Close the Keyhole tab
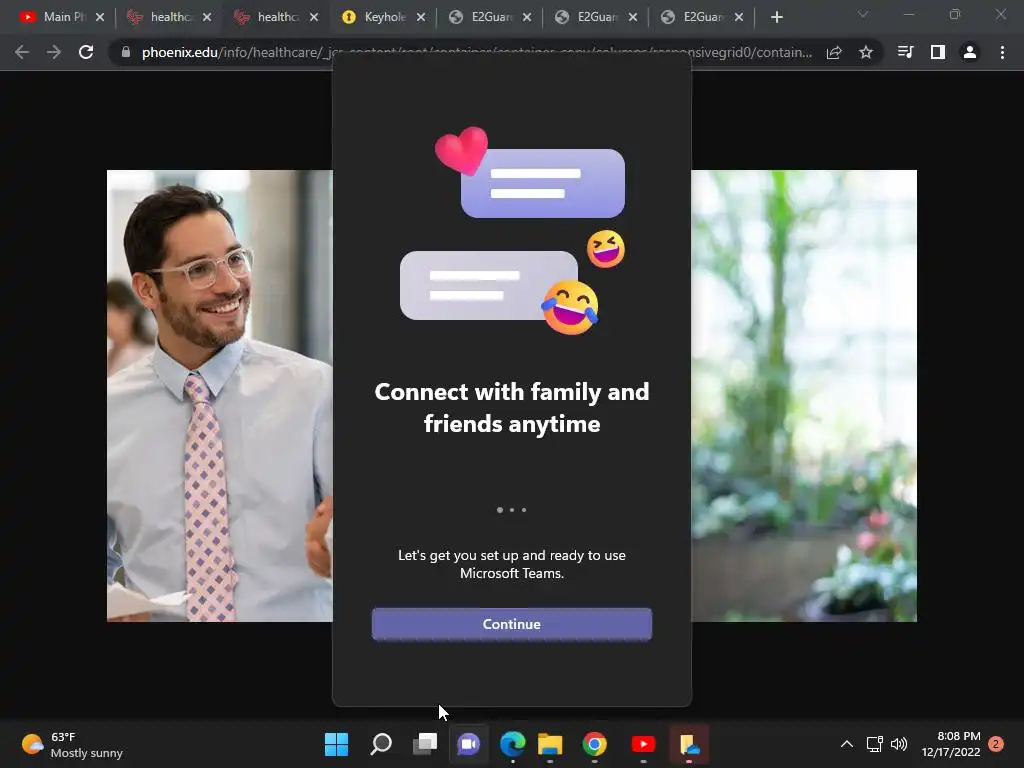This screenshot has width=1024, height=768. point(421,17)
